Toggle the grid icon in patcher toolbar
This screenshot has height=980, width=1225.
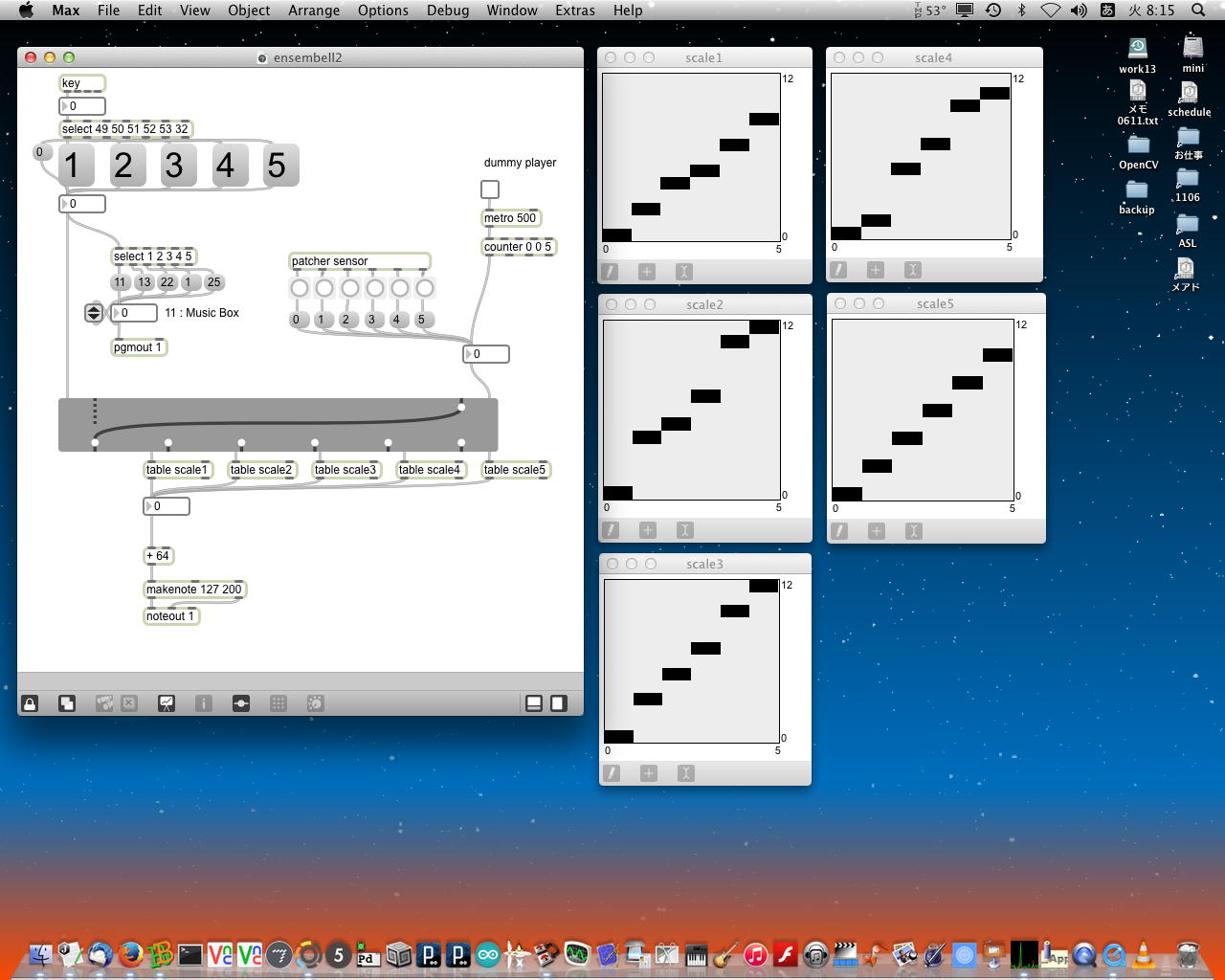[x=278, y=703]
